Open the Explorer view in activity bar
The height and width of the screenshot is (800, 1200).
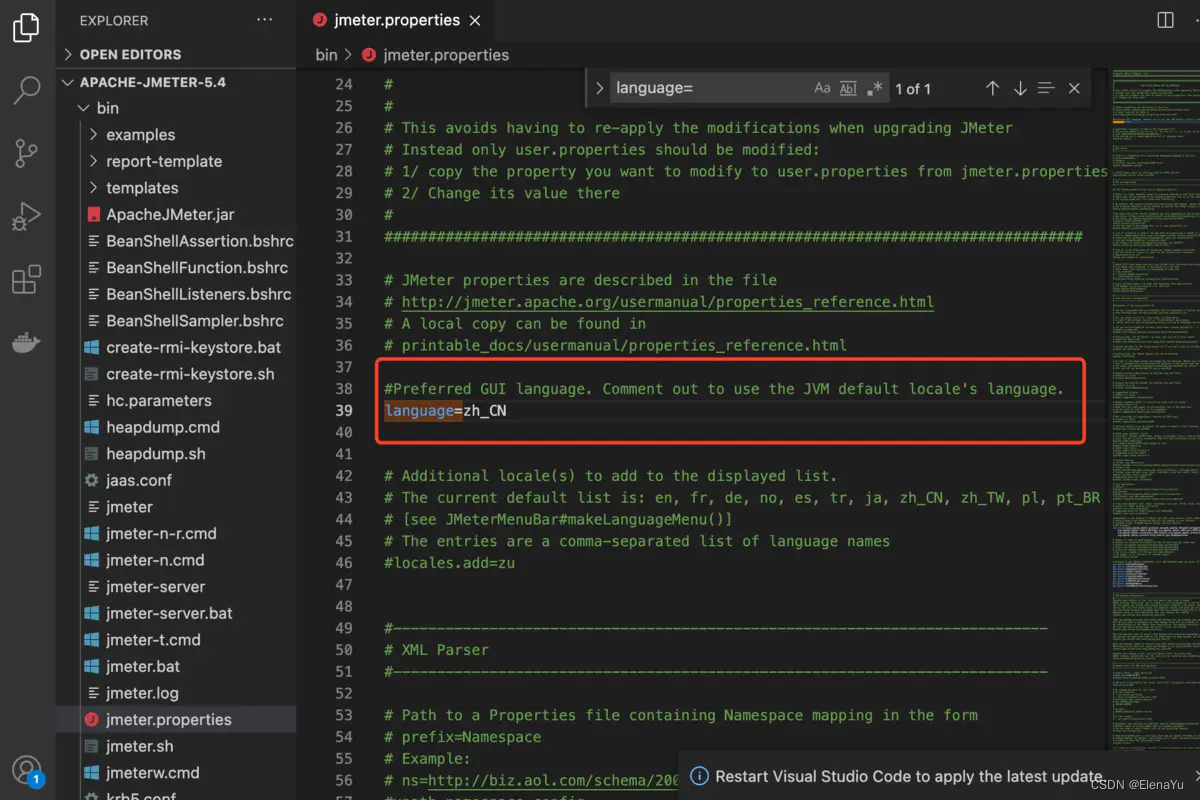pos(27,29)
